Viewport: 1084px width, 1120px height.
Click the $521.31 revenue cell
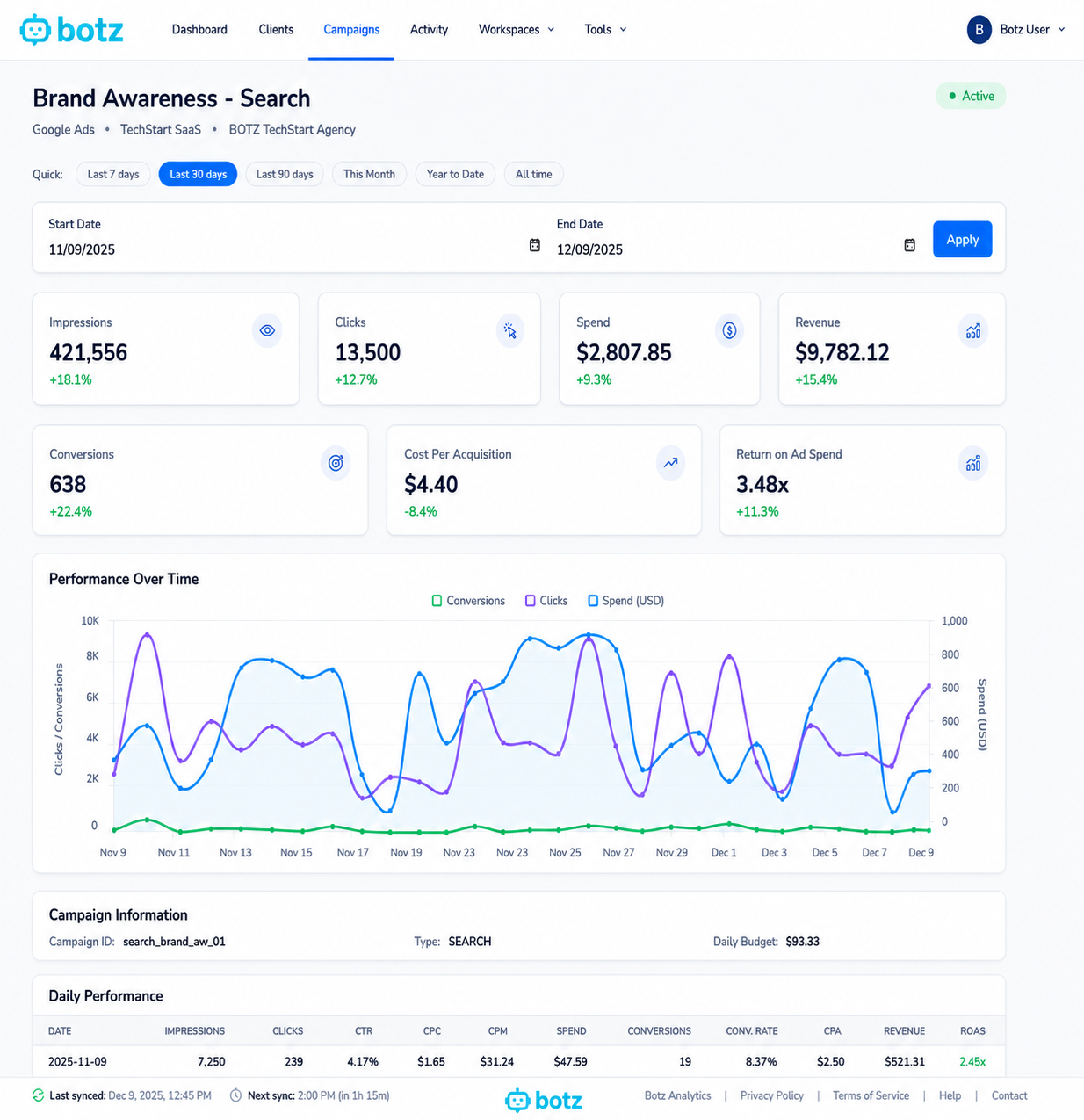coord(904,1061)
